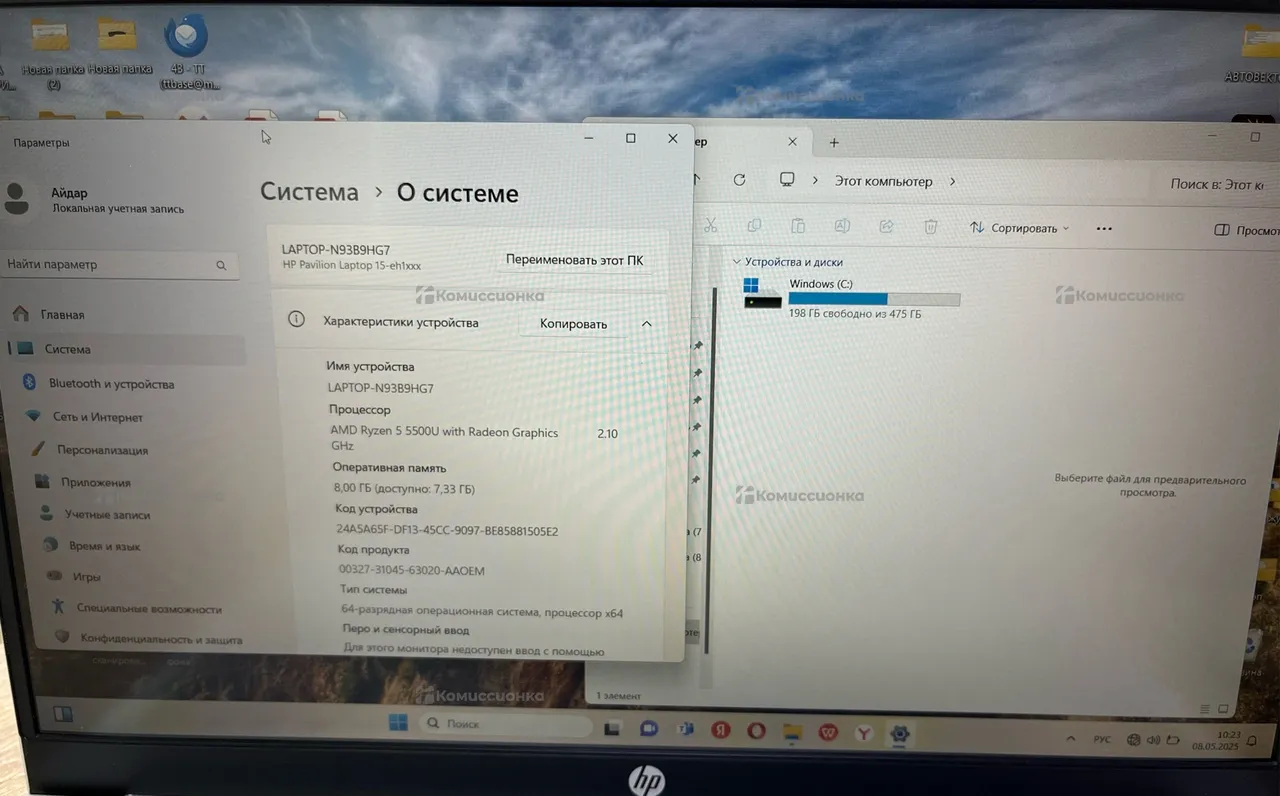1280x796 pixels.
Task: Click the Share icon in Explorer toolbar
Action: point(886,227)
